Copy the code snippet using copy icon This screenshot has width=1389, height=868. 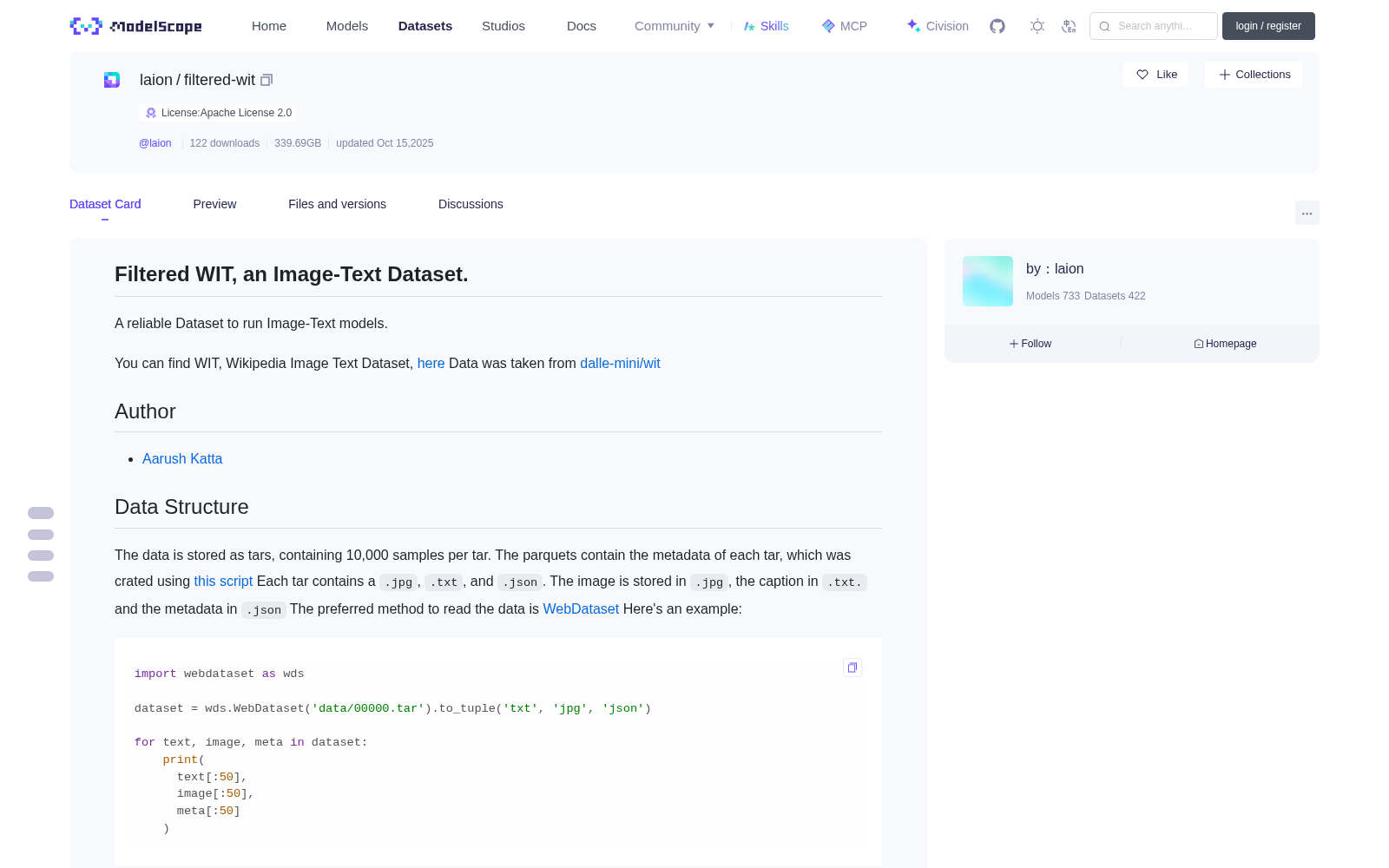point(852,667)
